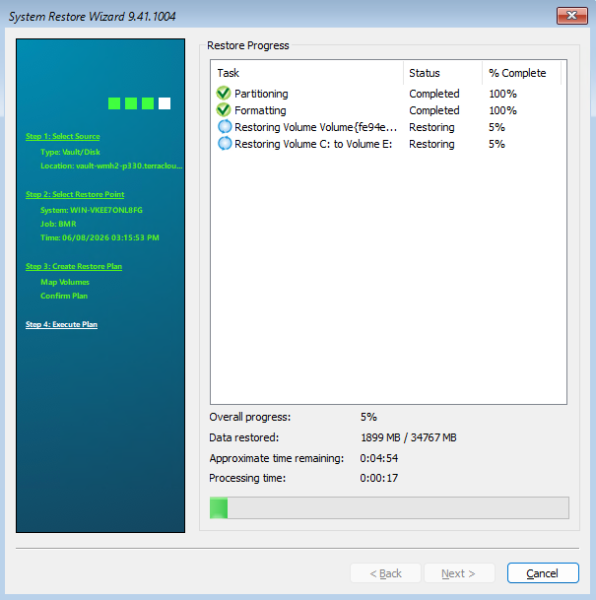Click the Task column header
The height and width of the screenshot is (600, 596).
(x=307, y=73)
